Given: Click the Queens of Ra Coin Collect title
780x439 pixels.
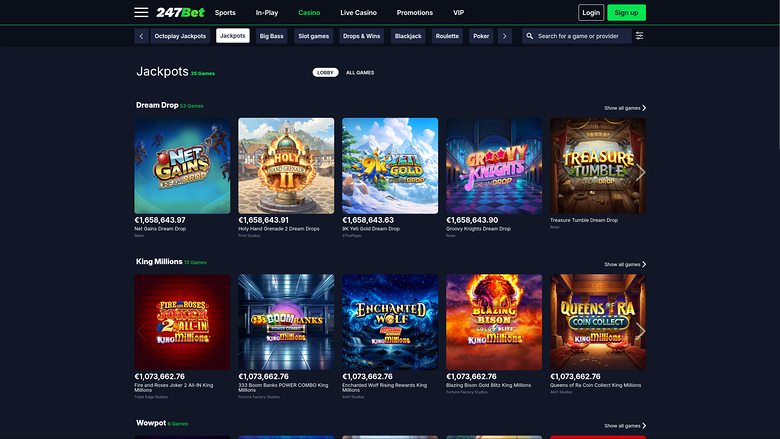Looking at the screenshot, I should [595, 385].
